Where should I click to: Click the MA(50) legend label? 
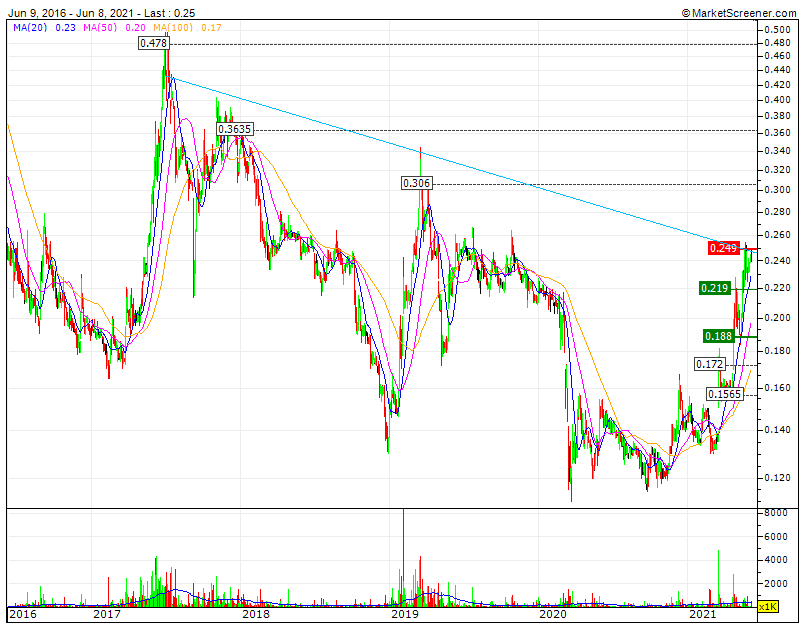(x=101, y=28)
